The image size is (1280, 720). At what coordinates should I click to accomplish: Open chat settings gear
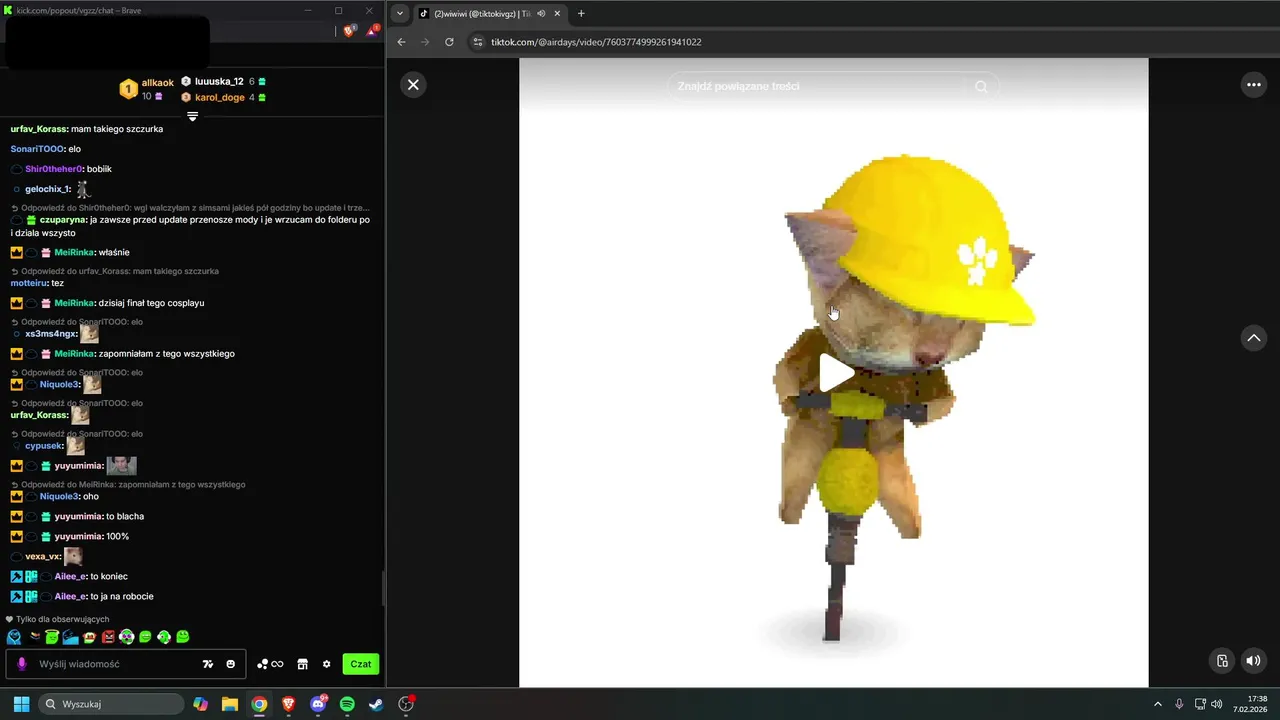click(326, 664)
